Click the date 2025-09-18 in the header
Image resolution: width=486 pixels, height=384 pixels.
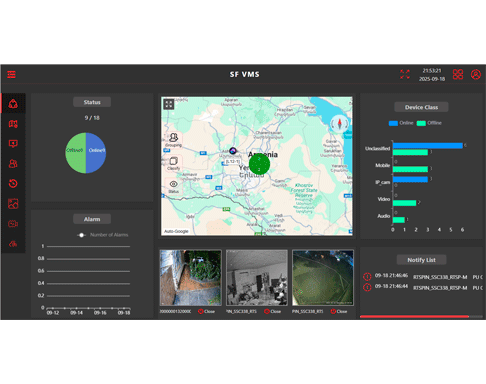click(432, 79)
